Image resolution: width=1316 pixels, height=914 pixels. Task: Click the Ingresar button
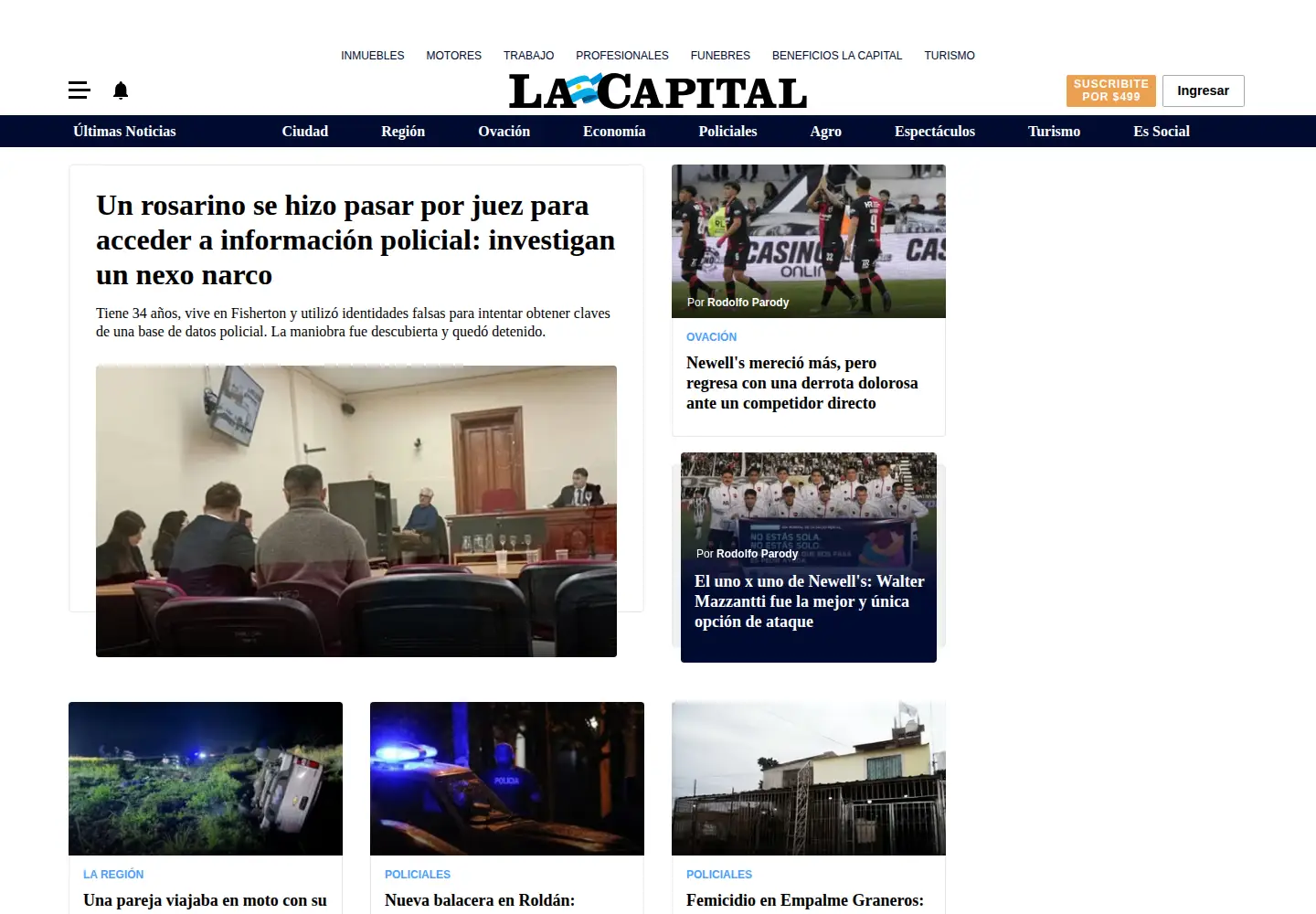point(1203,90)
